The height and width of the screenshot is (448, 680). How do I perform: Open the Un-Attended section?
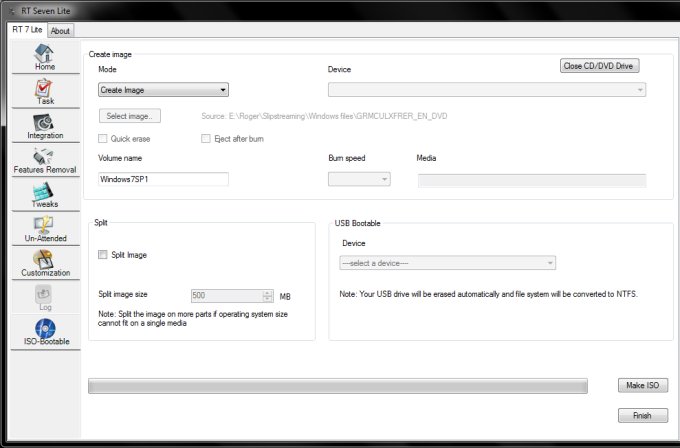click(45, 229)
